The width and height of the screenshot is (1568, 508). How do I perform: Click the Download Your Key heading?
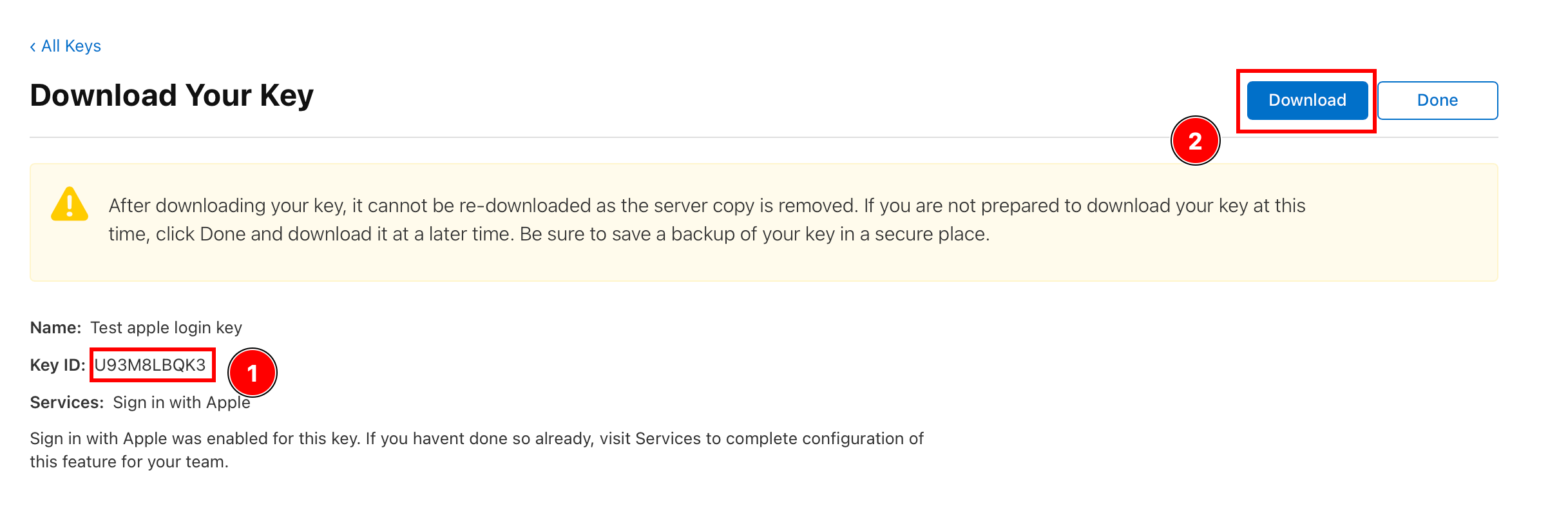[x=171, y=95]
